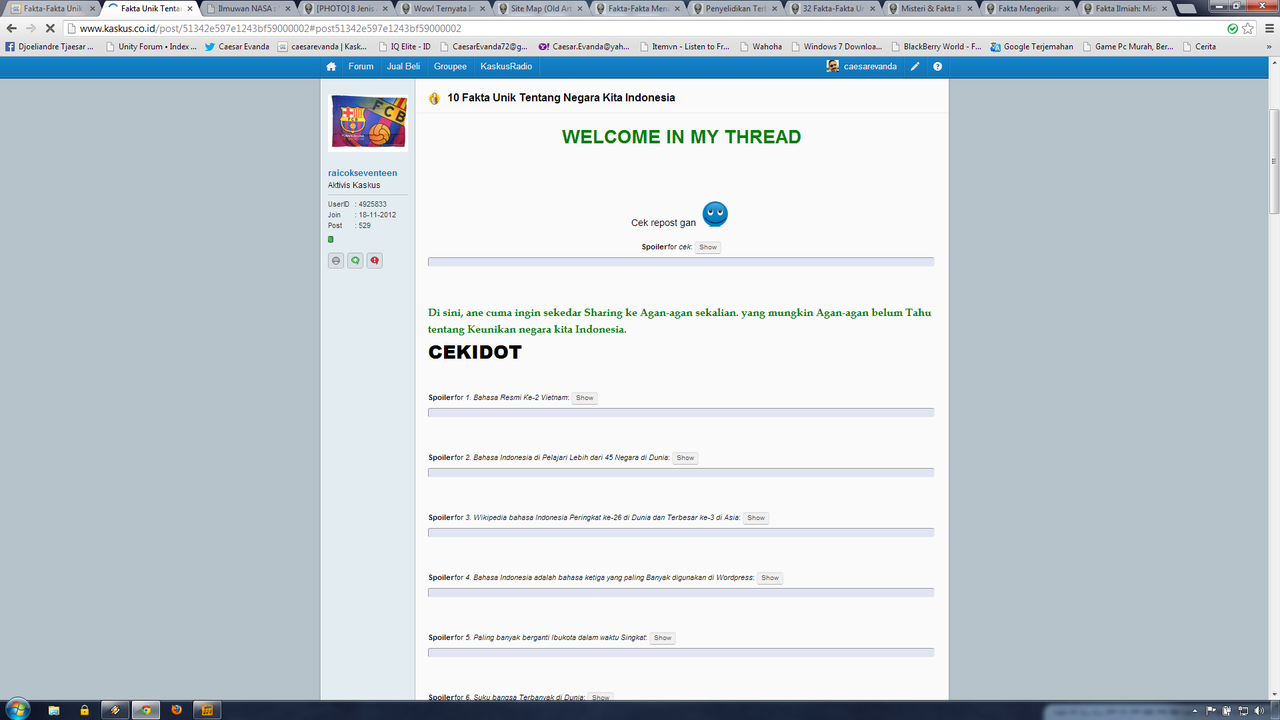Open KaskusRadio in the navbar
This screenshot has height=720, width=1280.
(506, 67)
